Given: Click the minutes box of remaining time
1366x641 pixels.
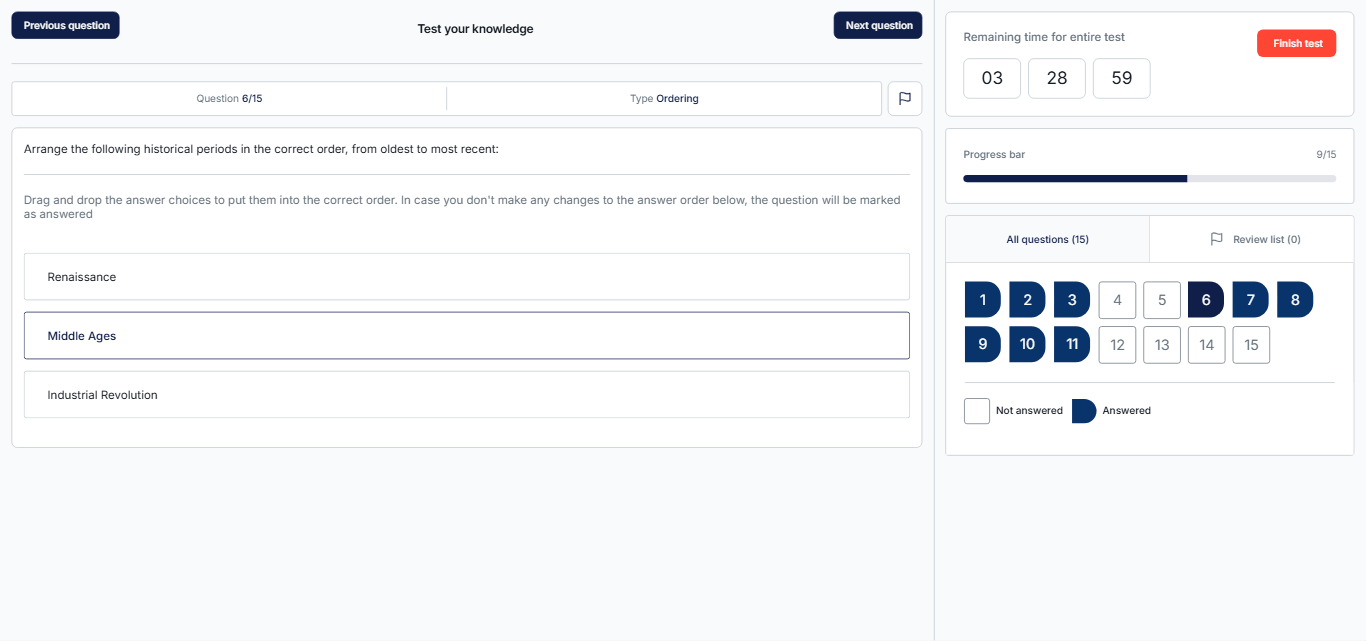Looking at the screenshot, I should [1057, 78].
